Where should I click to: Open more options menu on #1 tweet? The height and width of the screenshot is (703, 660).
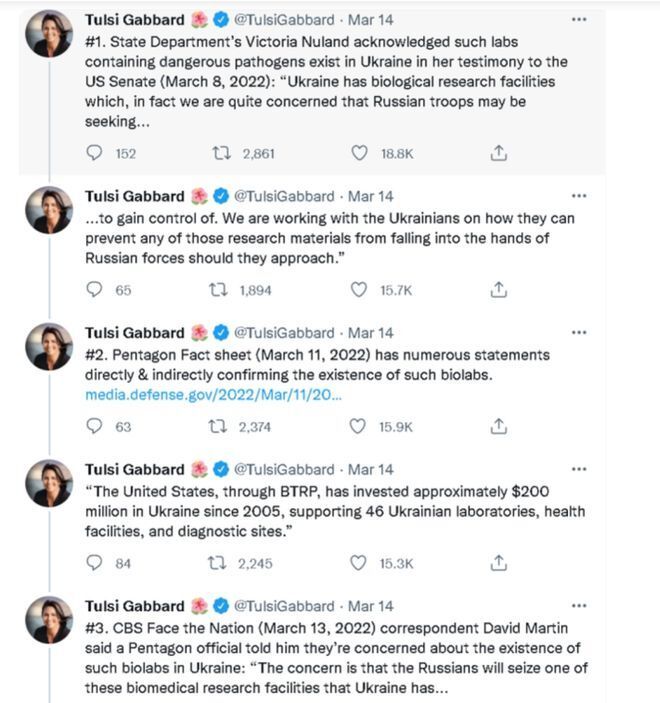(x=579, y=19)
